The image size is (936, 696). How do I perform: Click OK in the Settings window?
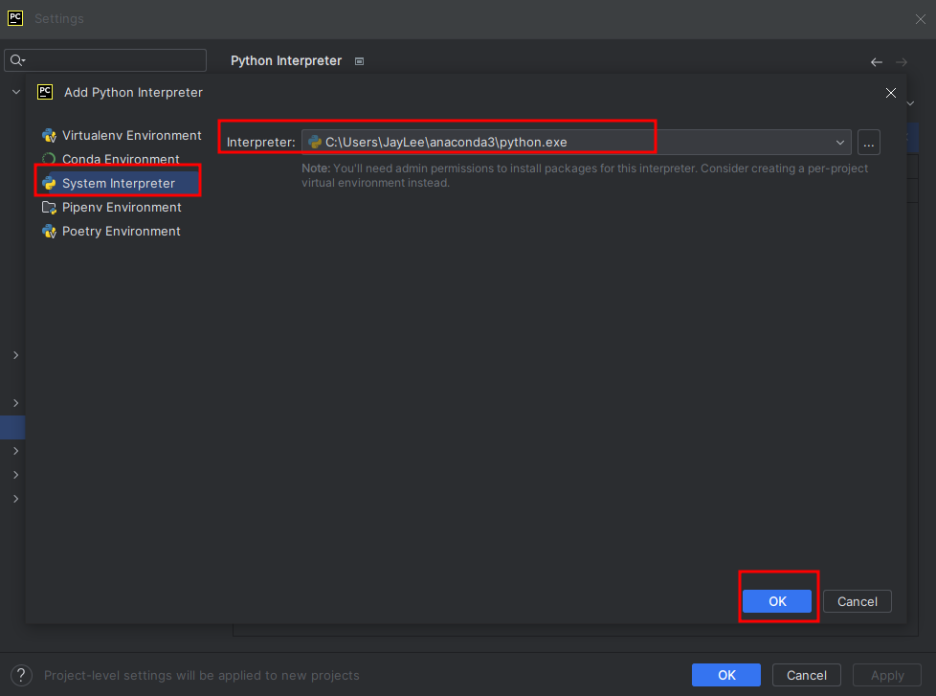click(x=726, y=675)
